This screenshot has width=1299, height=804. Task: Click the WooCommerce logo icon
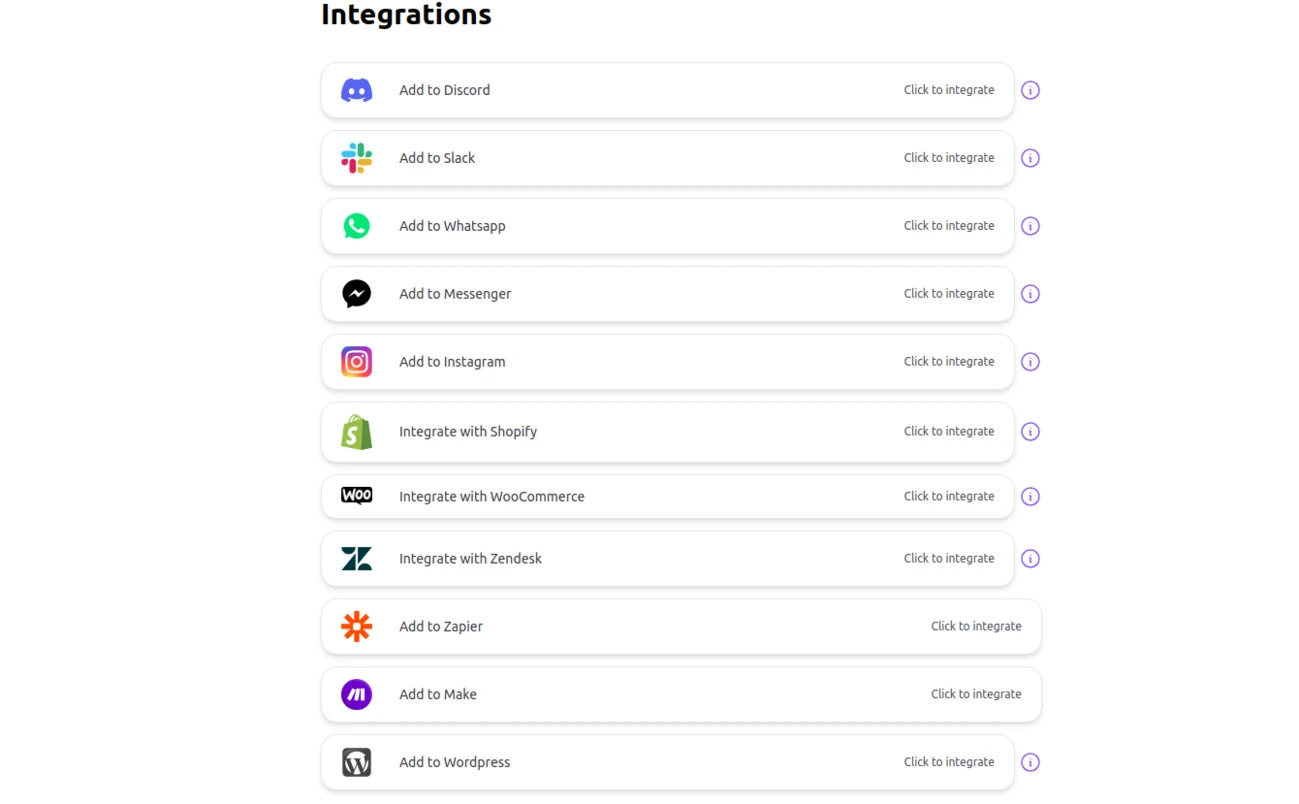coord(356,495)
